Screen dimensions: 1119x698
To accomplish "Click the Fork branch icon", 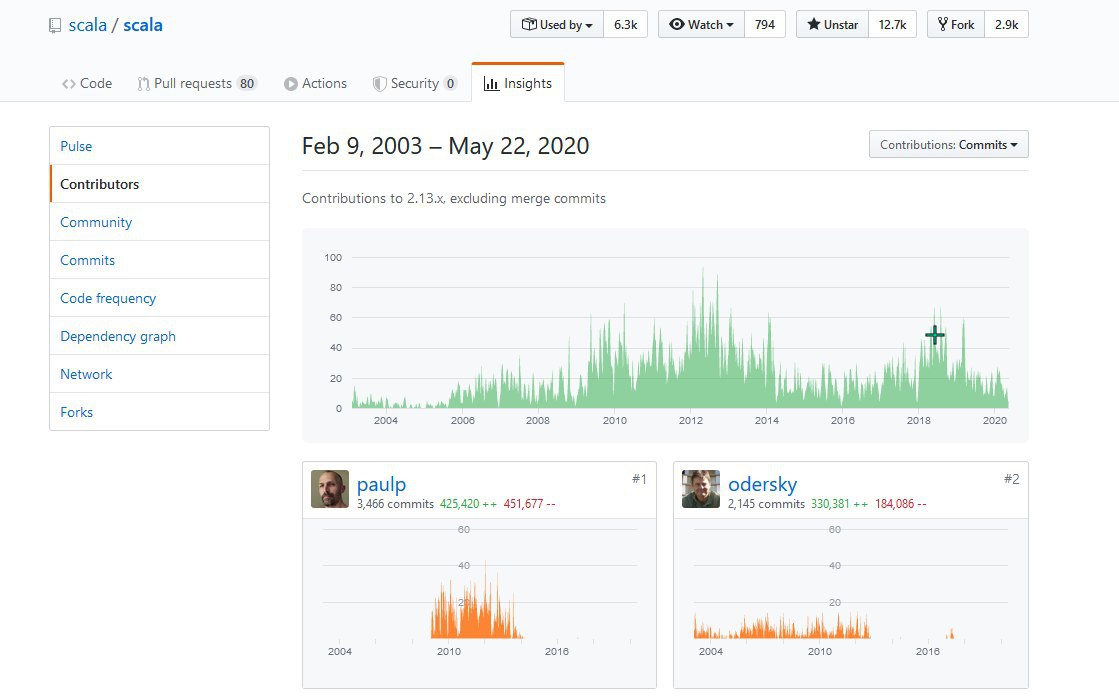I will point(943,24).
